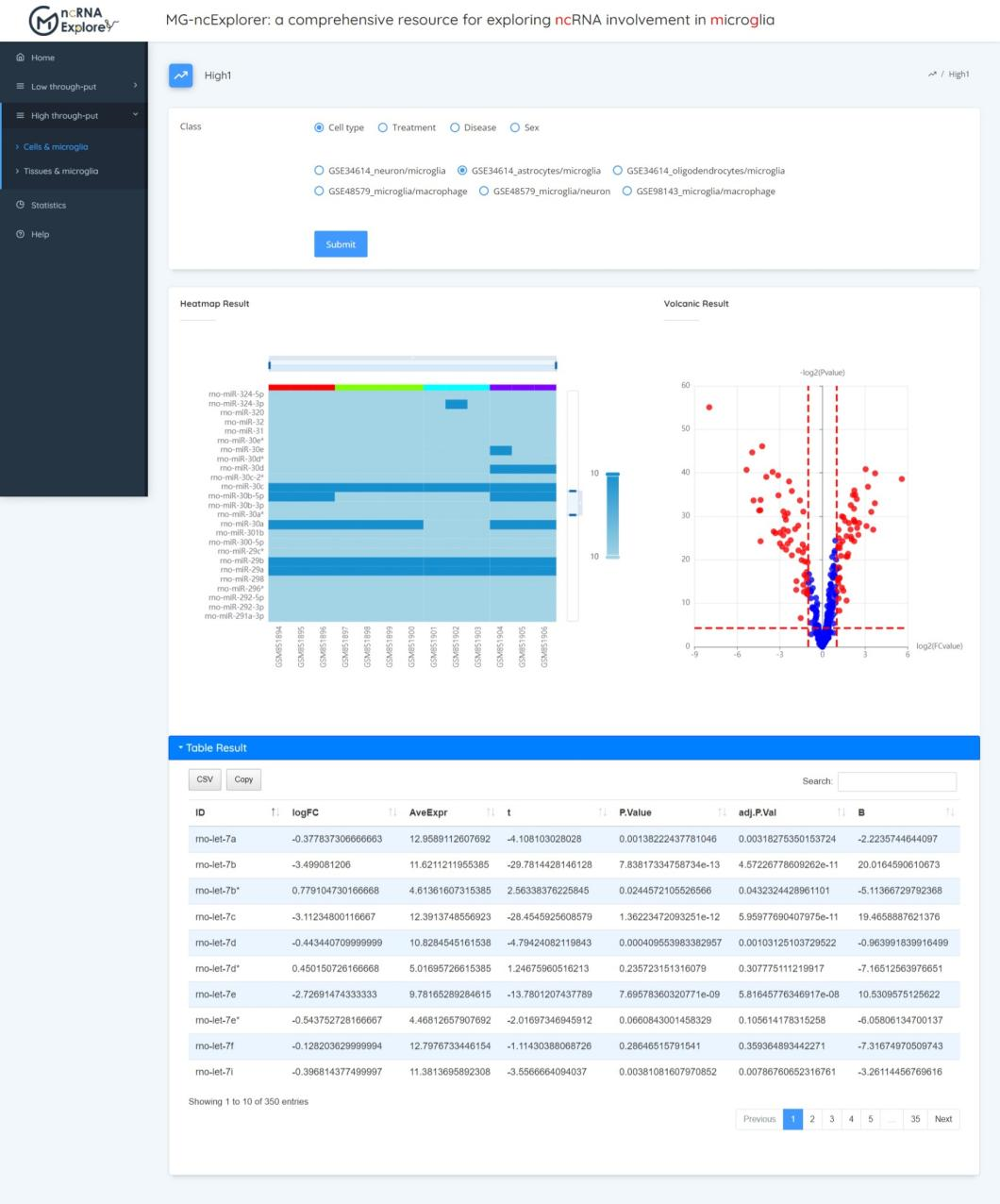The height and width of the screenshot is (1204, 1000).
Task: Sort table by ID column arrows
Action: tap(275, 812)
